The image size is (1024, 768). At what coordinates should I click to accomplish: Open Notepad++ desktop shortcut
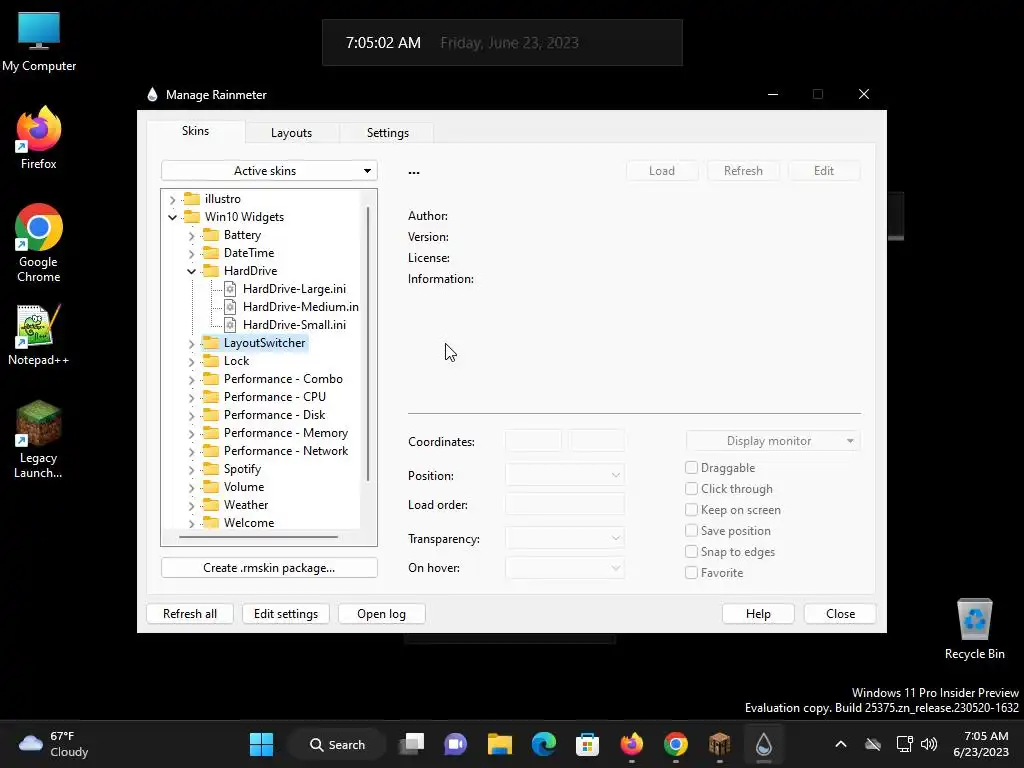39,334
